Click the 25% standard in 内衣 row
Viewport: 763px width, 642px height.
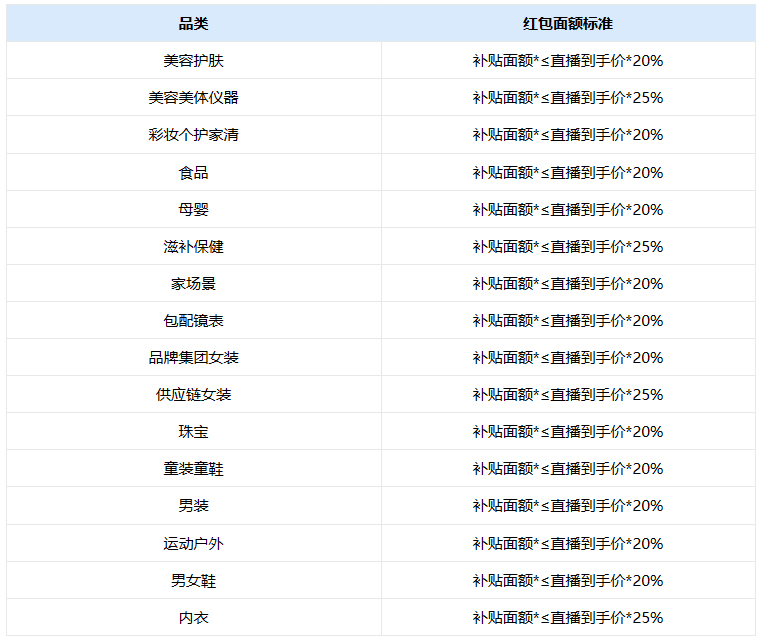click(x=568, y=618)
